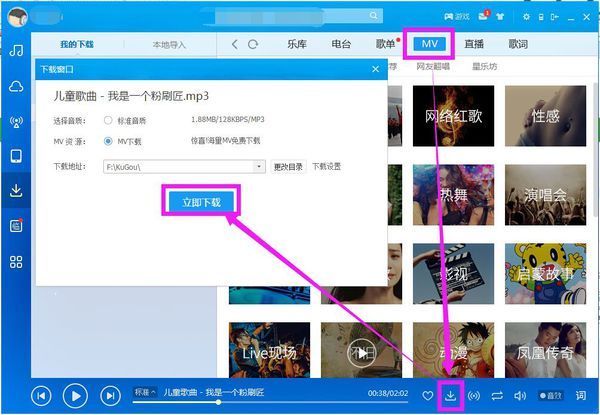Click the playback progress slider handle
This screenshot has height=415, width=600.
coord(218,402)
